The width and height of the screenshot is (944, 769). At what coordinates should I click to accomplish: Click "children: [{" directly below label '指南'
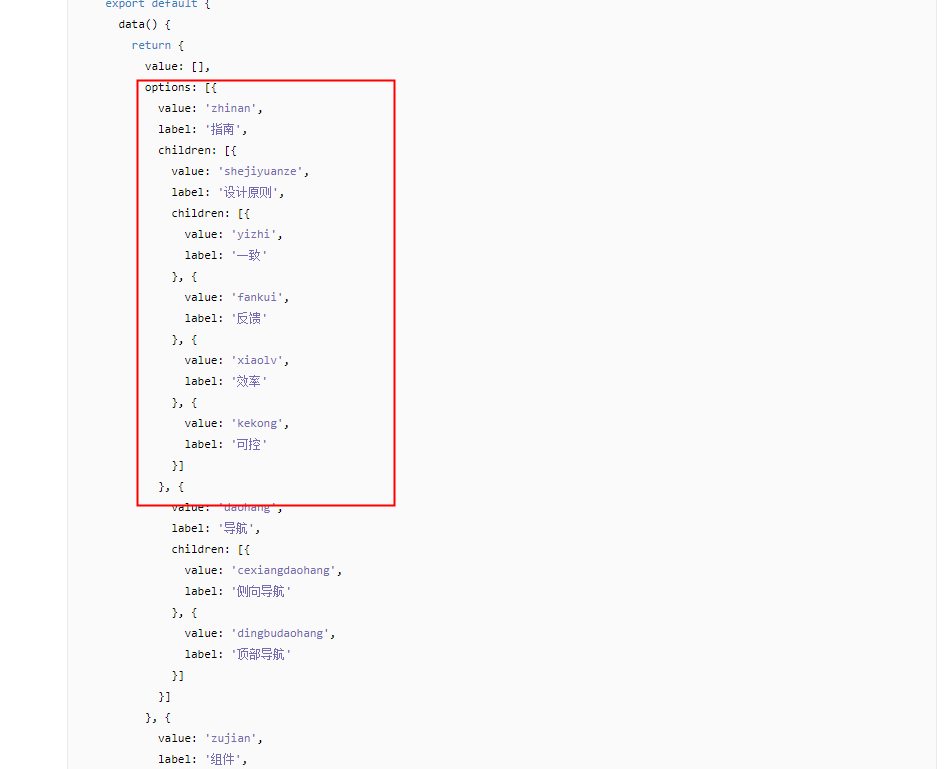[197, 151]
